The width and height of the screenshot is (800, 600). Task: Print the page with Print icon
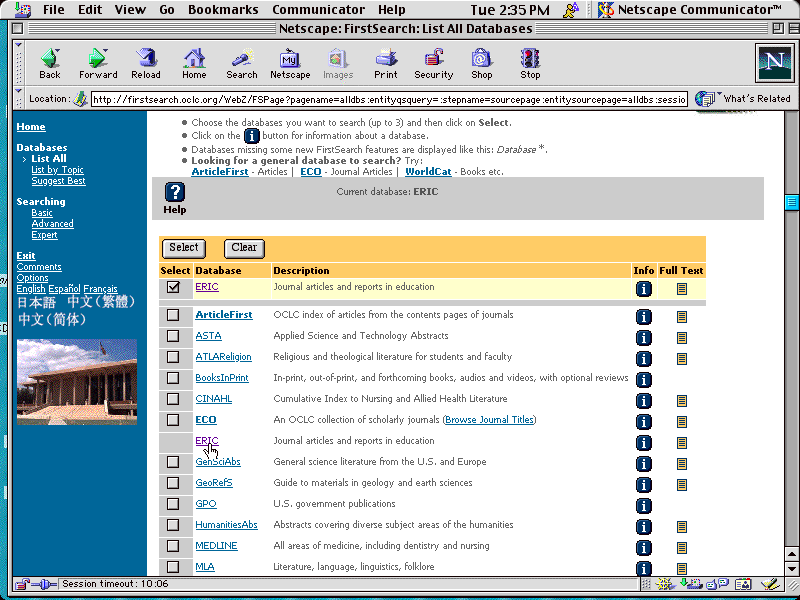(x=386, y=64)
